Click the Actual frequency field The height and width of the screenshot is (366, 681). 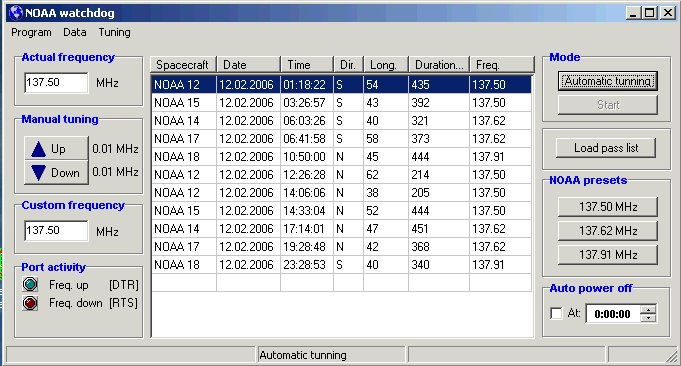[x=56, y=82]
